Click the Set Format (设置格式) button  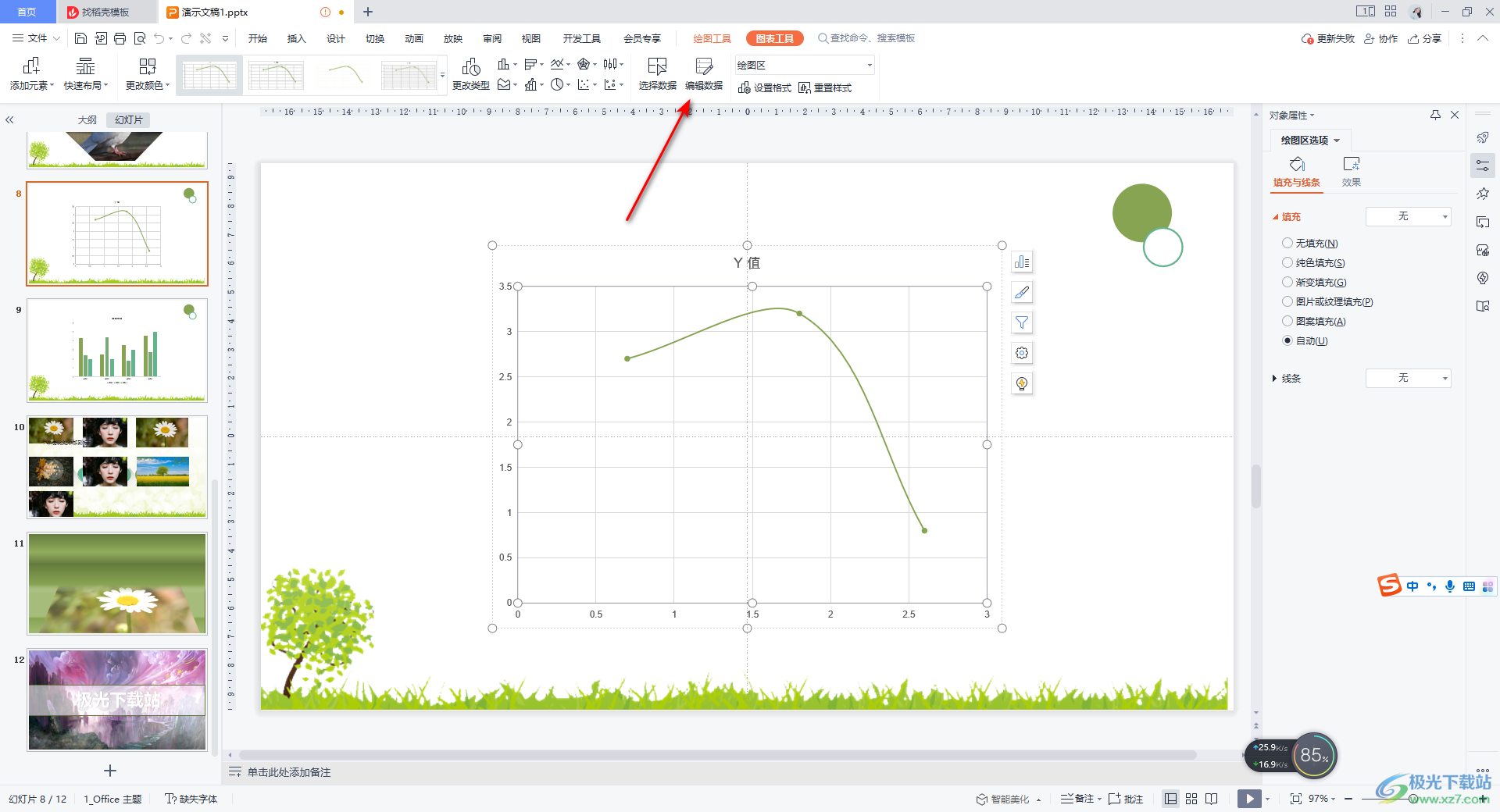(x=765, y=88)
